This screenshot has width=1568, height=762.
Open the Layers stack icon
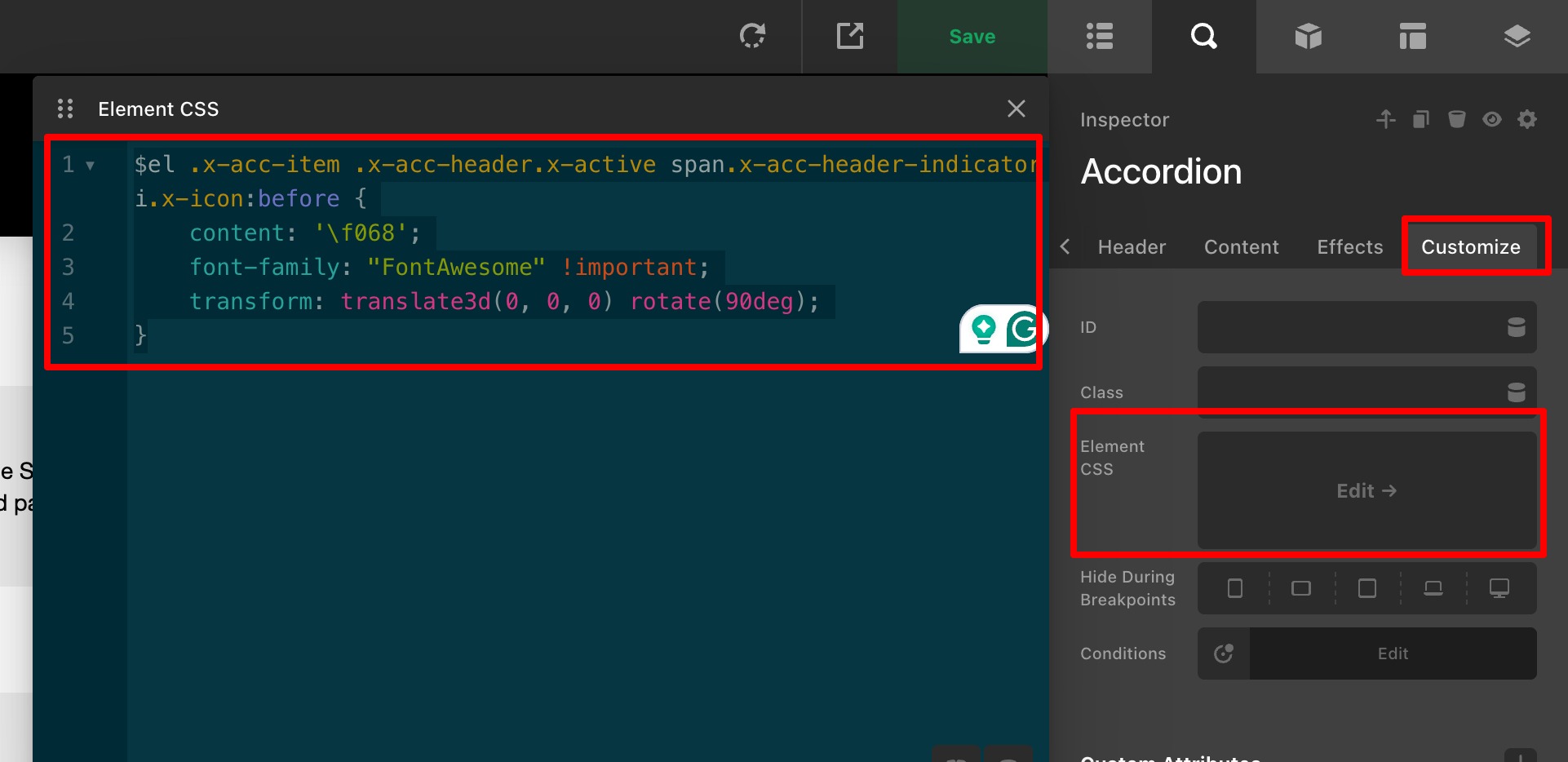point(1517,37)
